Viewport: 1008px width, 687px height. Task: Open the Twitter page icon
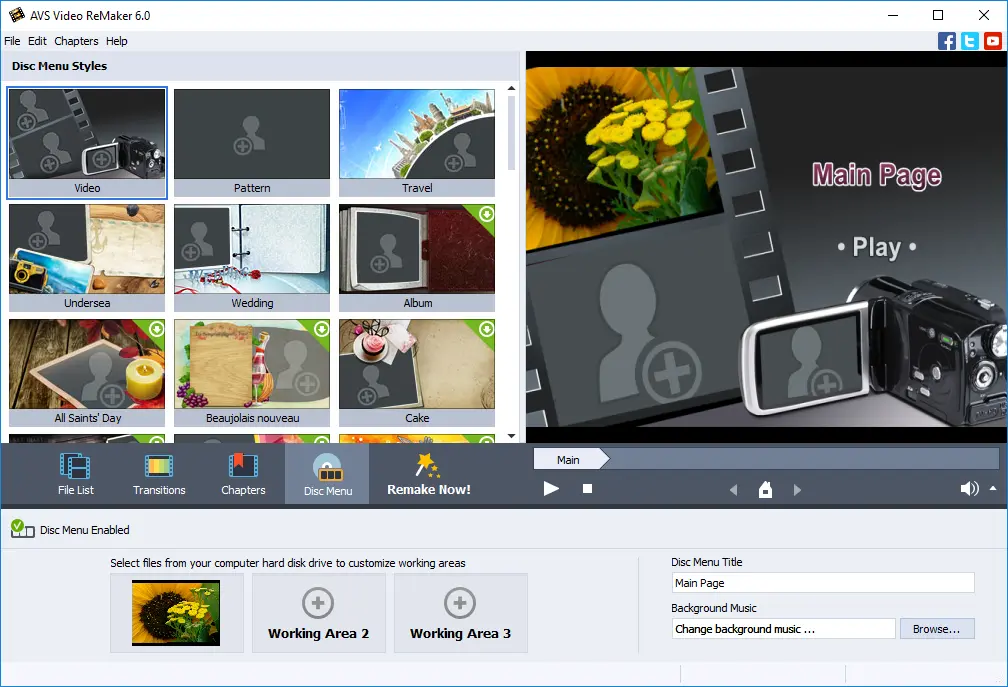click(x=969, y=41)
